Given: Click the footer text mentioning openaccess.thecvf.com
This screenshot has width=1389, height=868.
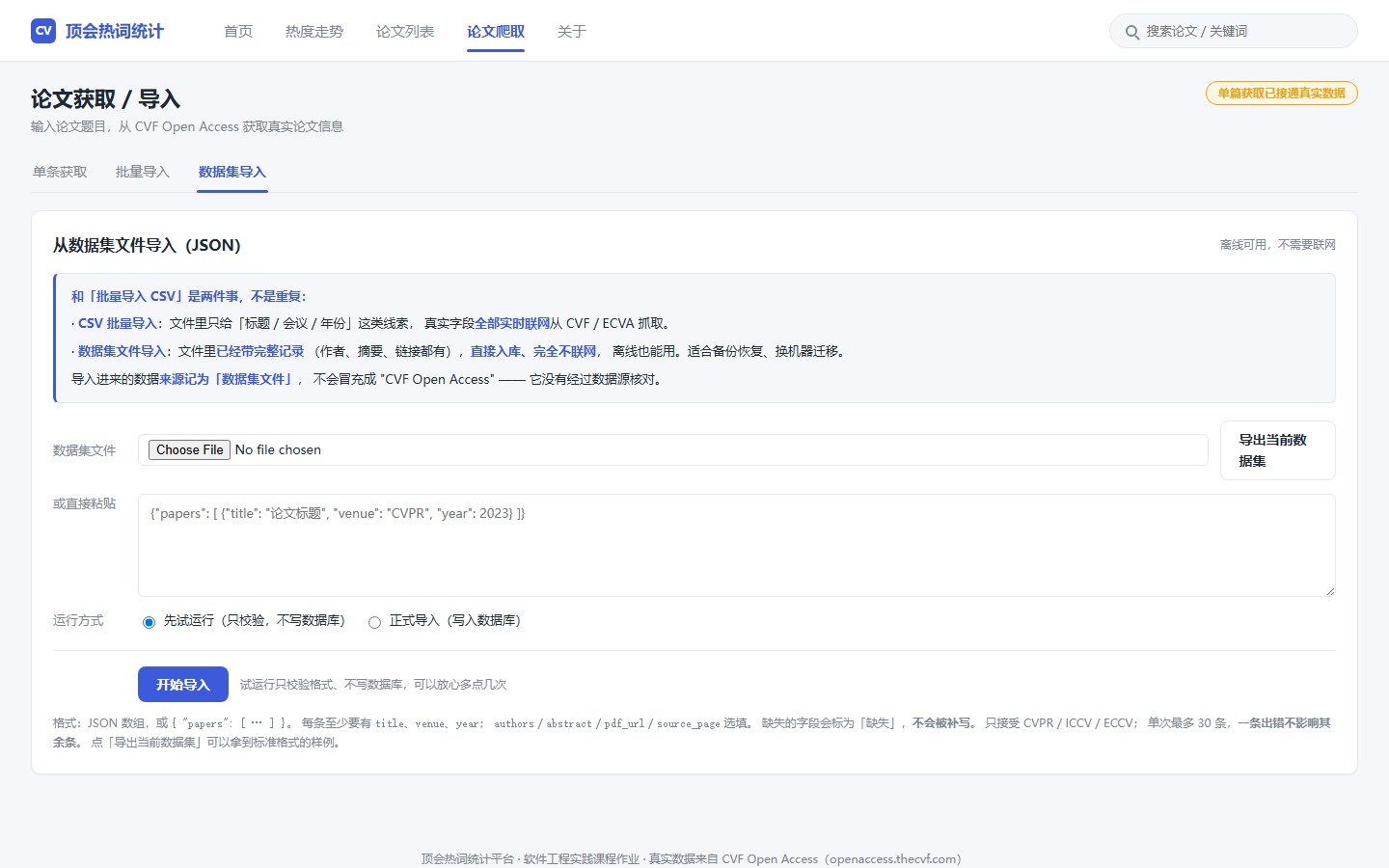Looking at the screenshot, I should (691, 858).
